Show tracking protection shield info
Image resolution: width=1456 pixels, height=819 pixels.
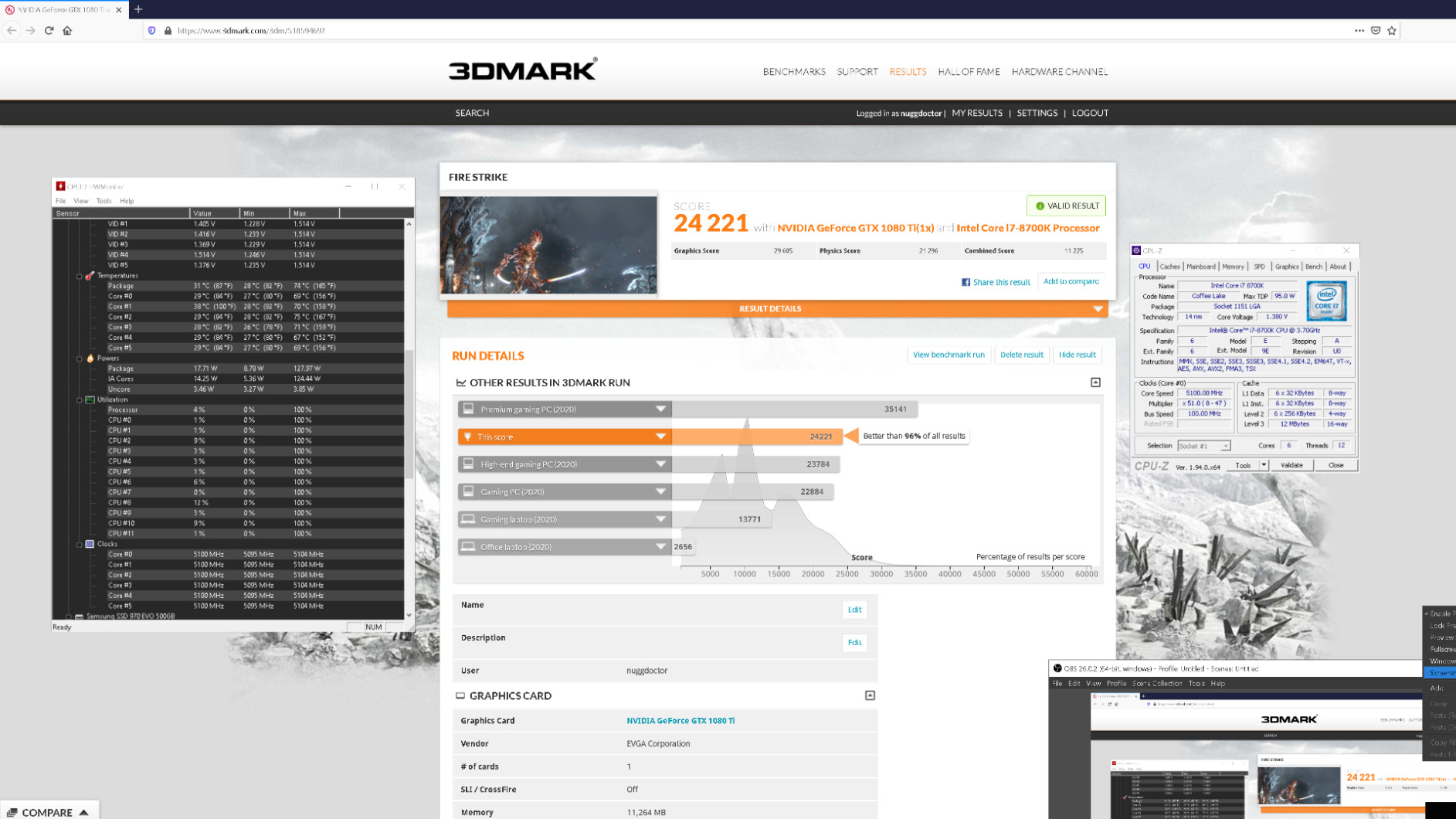pyautogui.click(x=151, y=30)
